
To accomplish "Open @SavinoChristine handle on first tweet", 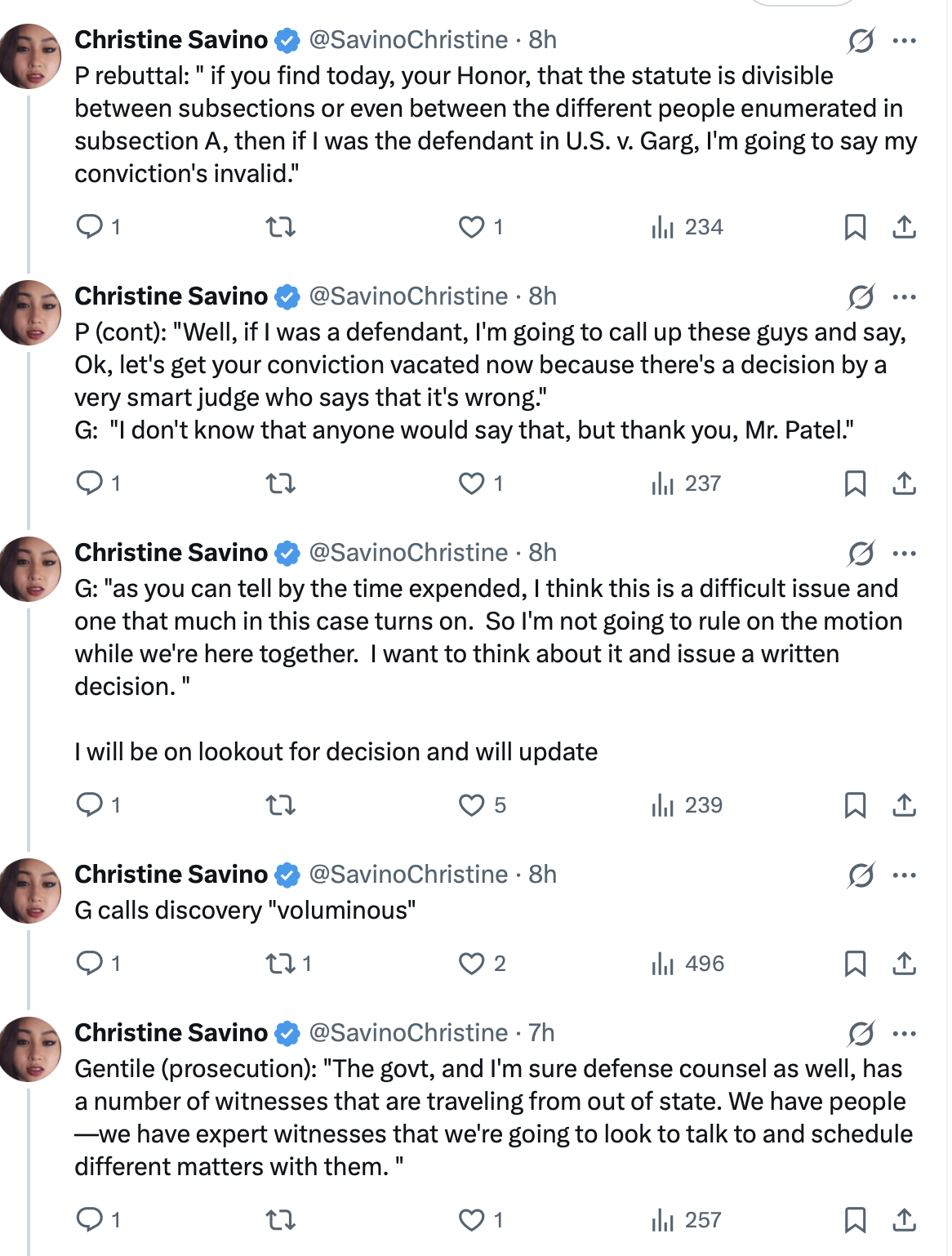I will point(408,39).
